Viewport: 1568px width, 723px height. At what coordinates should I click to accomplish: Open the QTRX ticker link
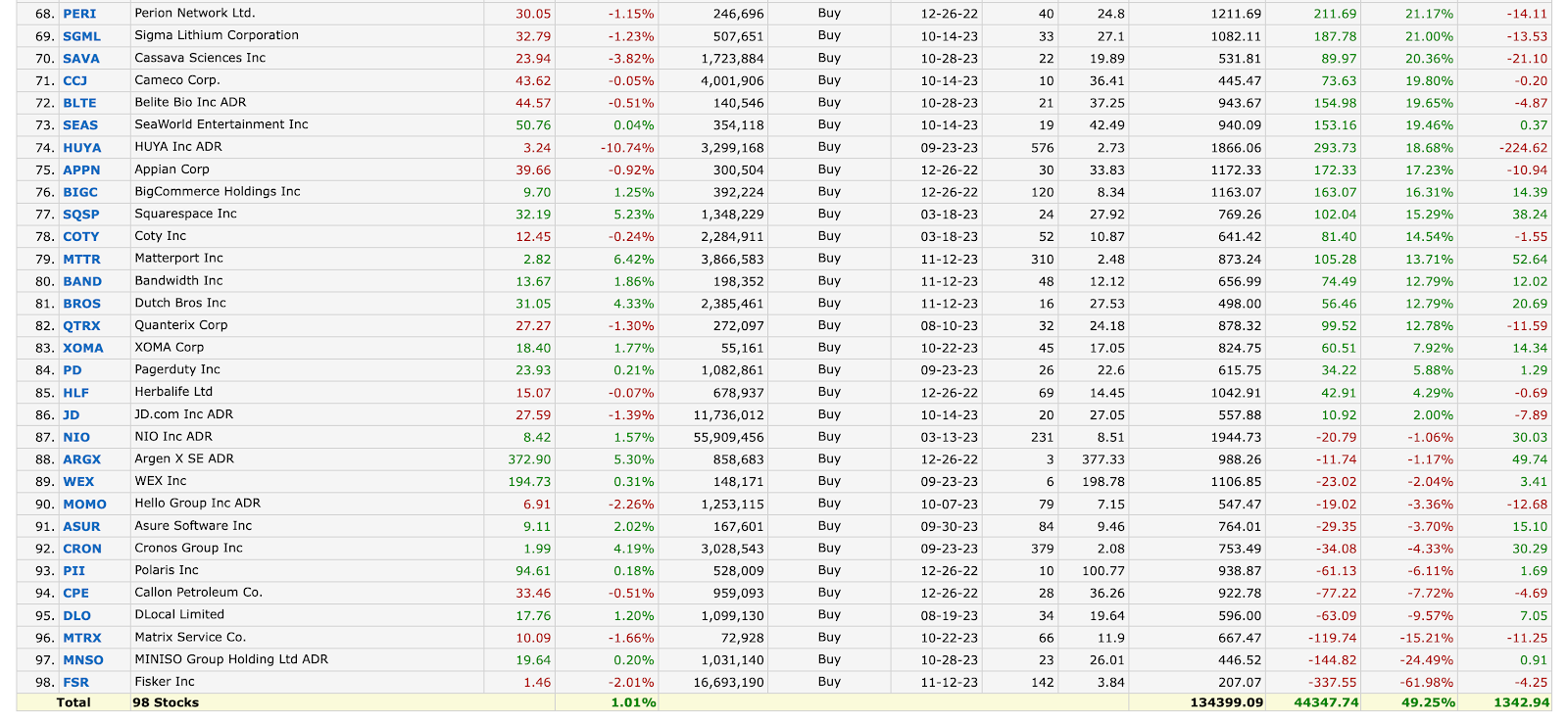click(x=81, y=326)
